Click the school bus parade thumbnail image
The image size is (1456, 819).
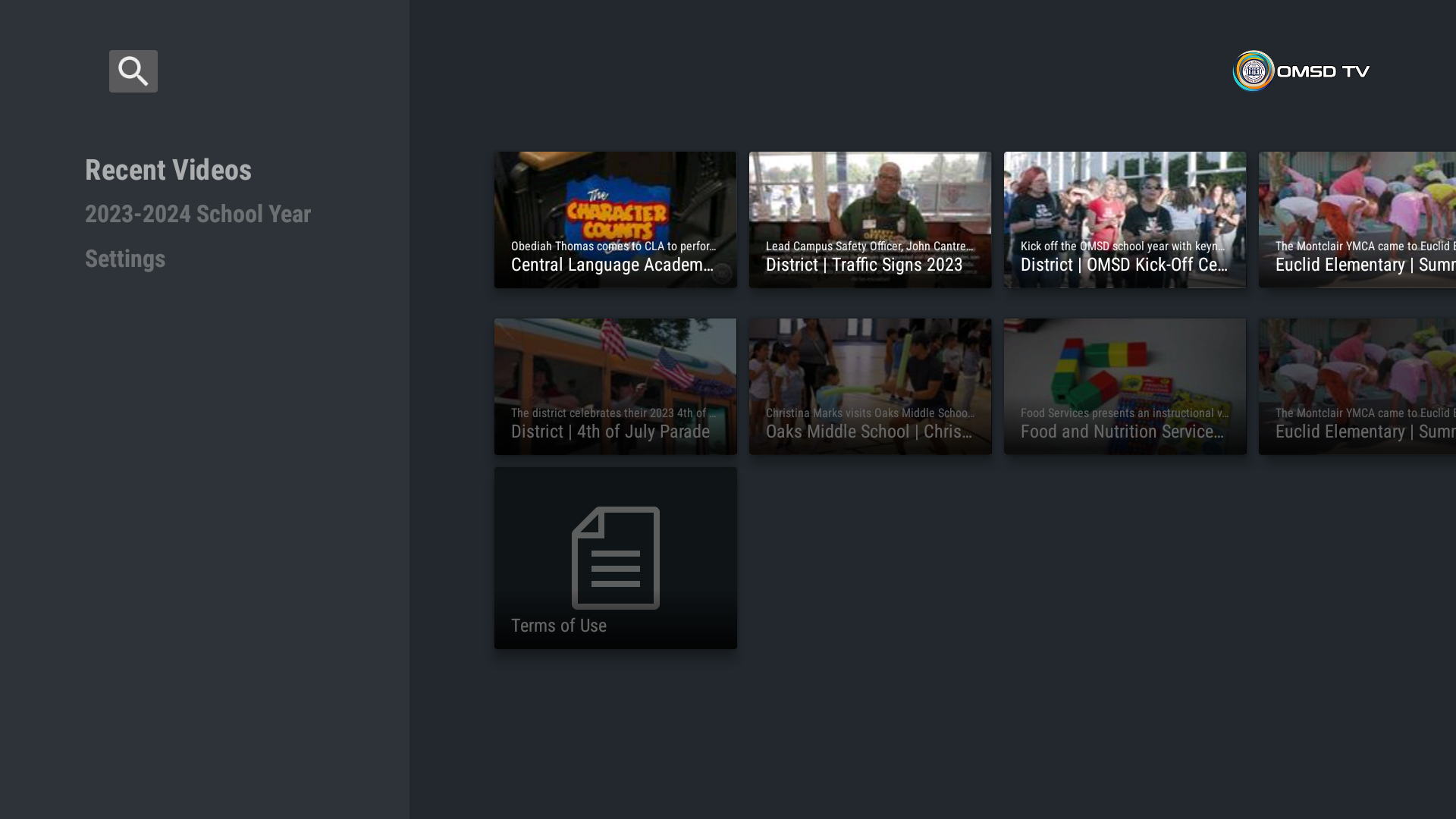(x=615, y=364)
